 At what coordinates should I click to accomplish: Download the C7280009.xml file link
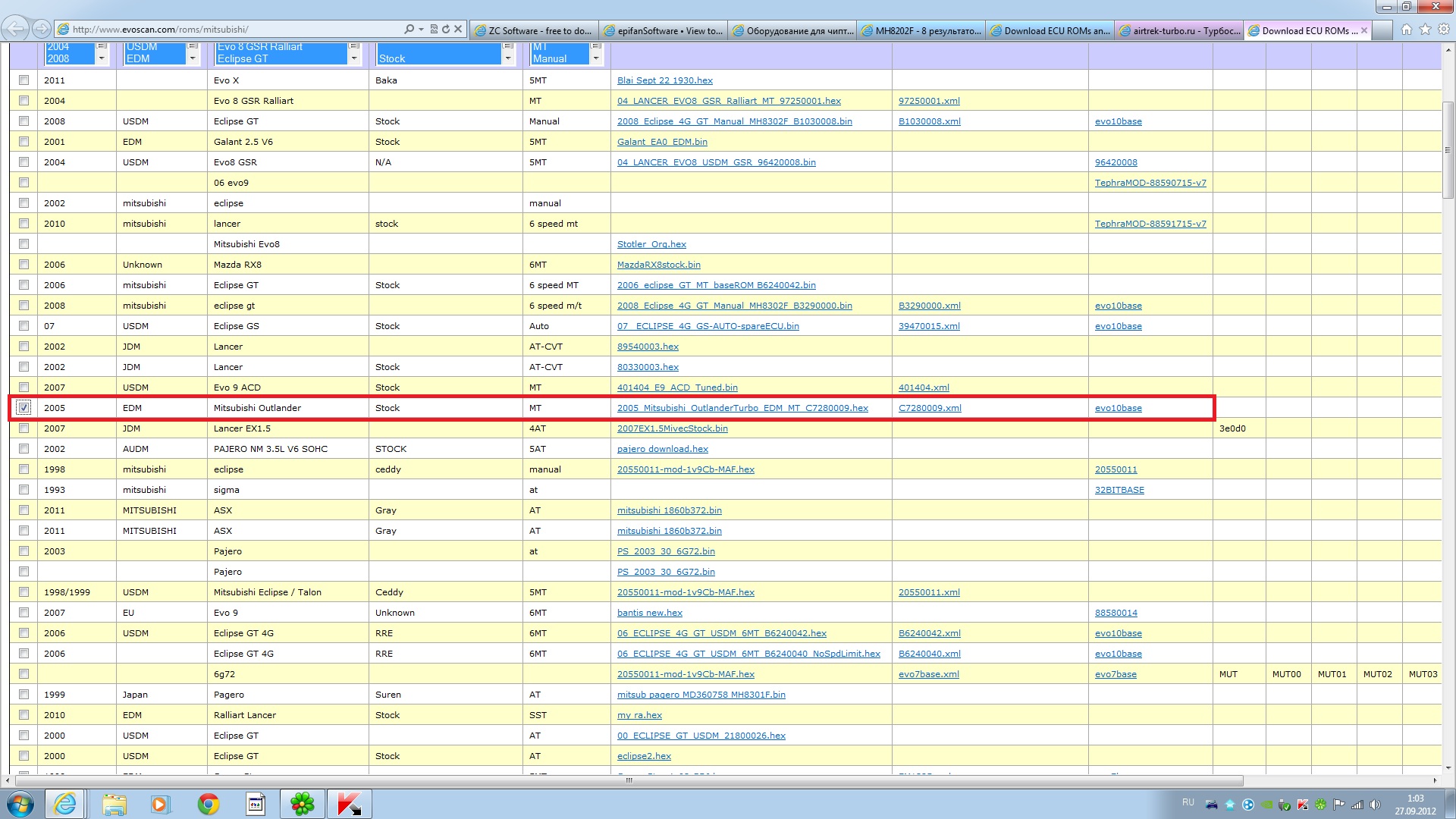(x=930, y=408)
